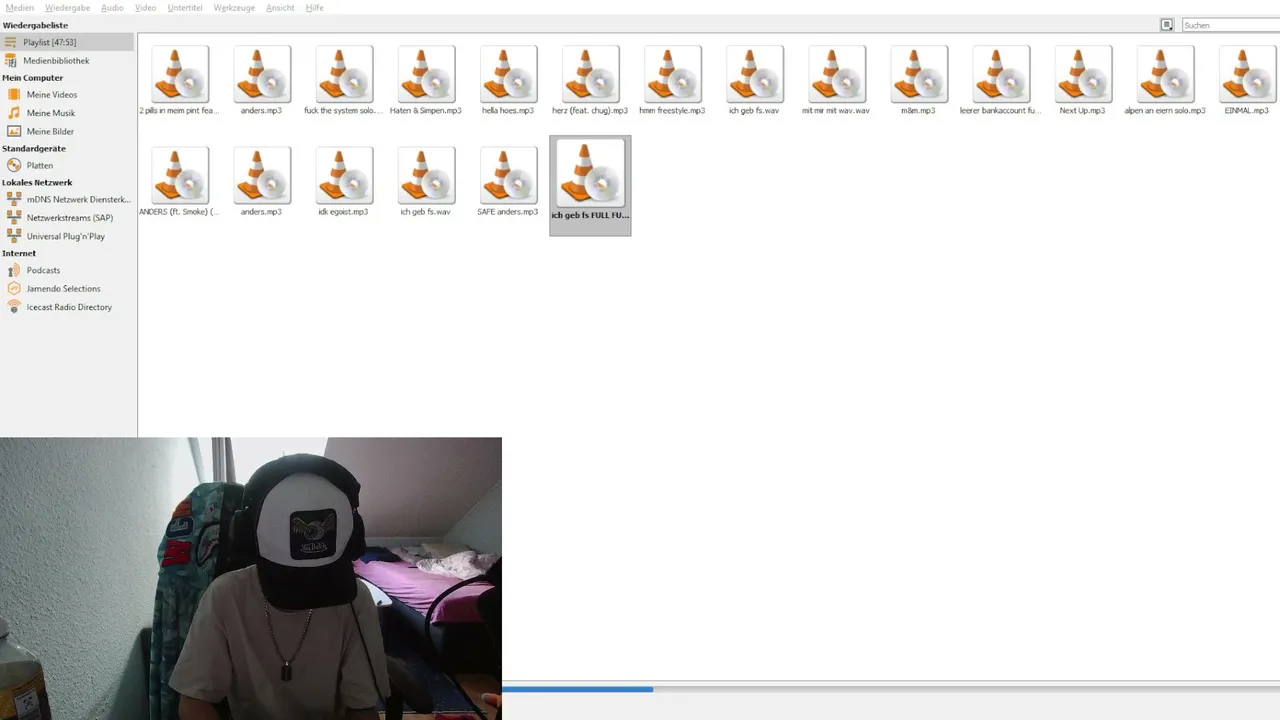Screen dimensions: 1280x720
Task: Select Playlist [47:53] in the sidebar
Action: [67, 42]
